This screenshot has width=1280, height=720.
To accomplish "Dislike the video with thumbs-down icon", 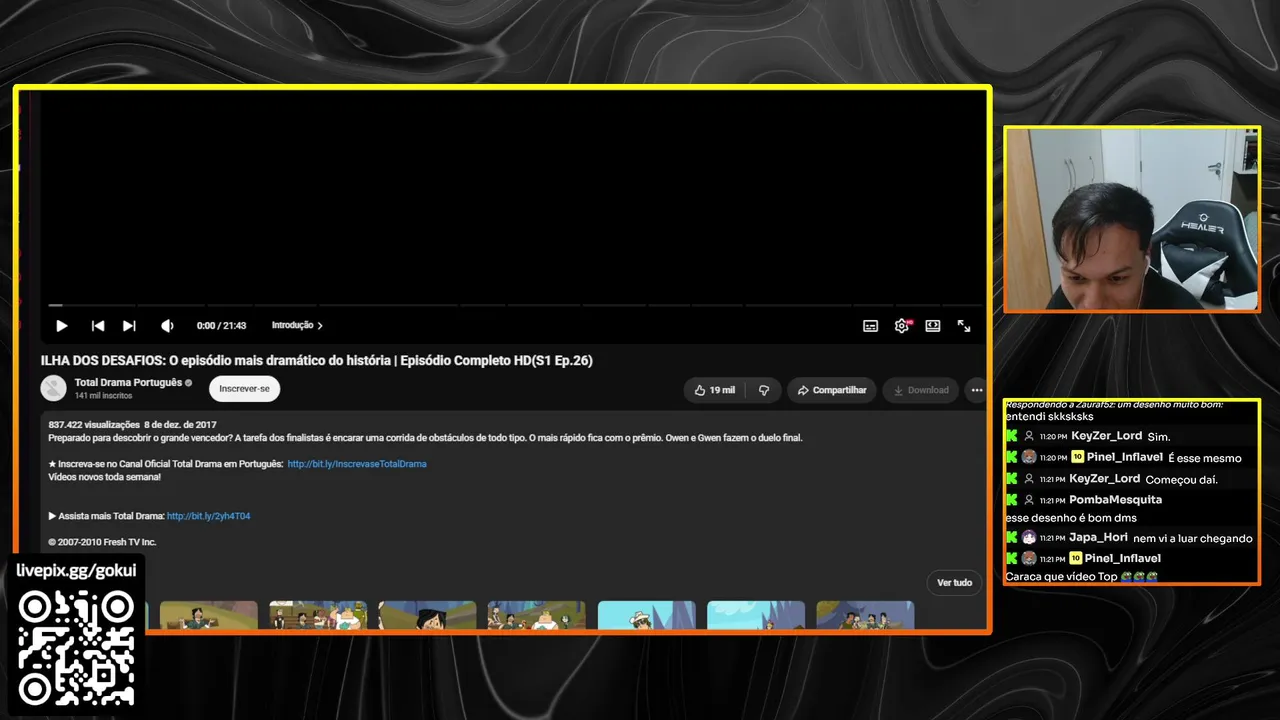I will tap(764, 390).
